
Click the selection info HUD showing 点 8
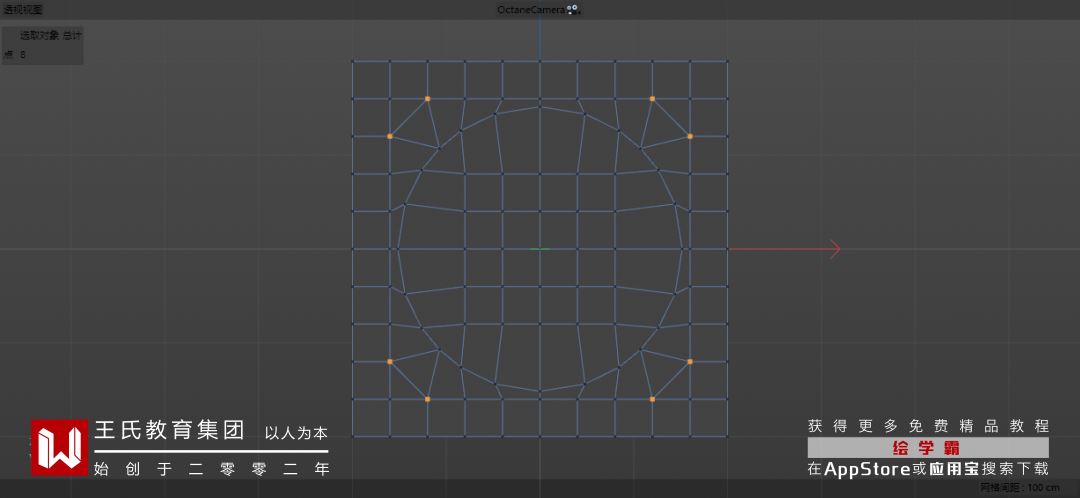coord(43,45)
